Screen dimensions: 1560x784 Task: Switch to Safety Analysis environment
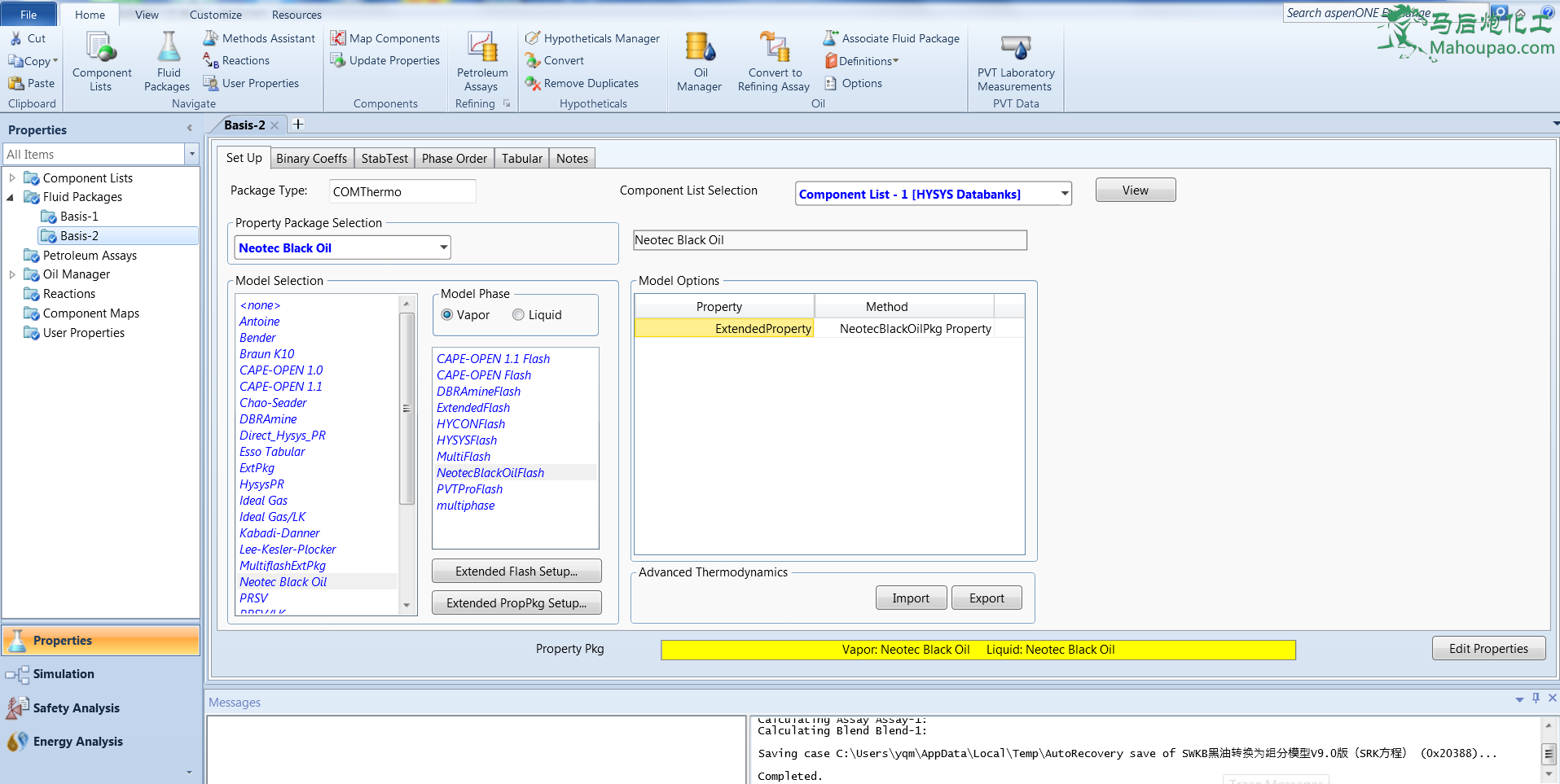coord(101,708)
